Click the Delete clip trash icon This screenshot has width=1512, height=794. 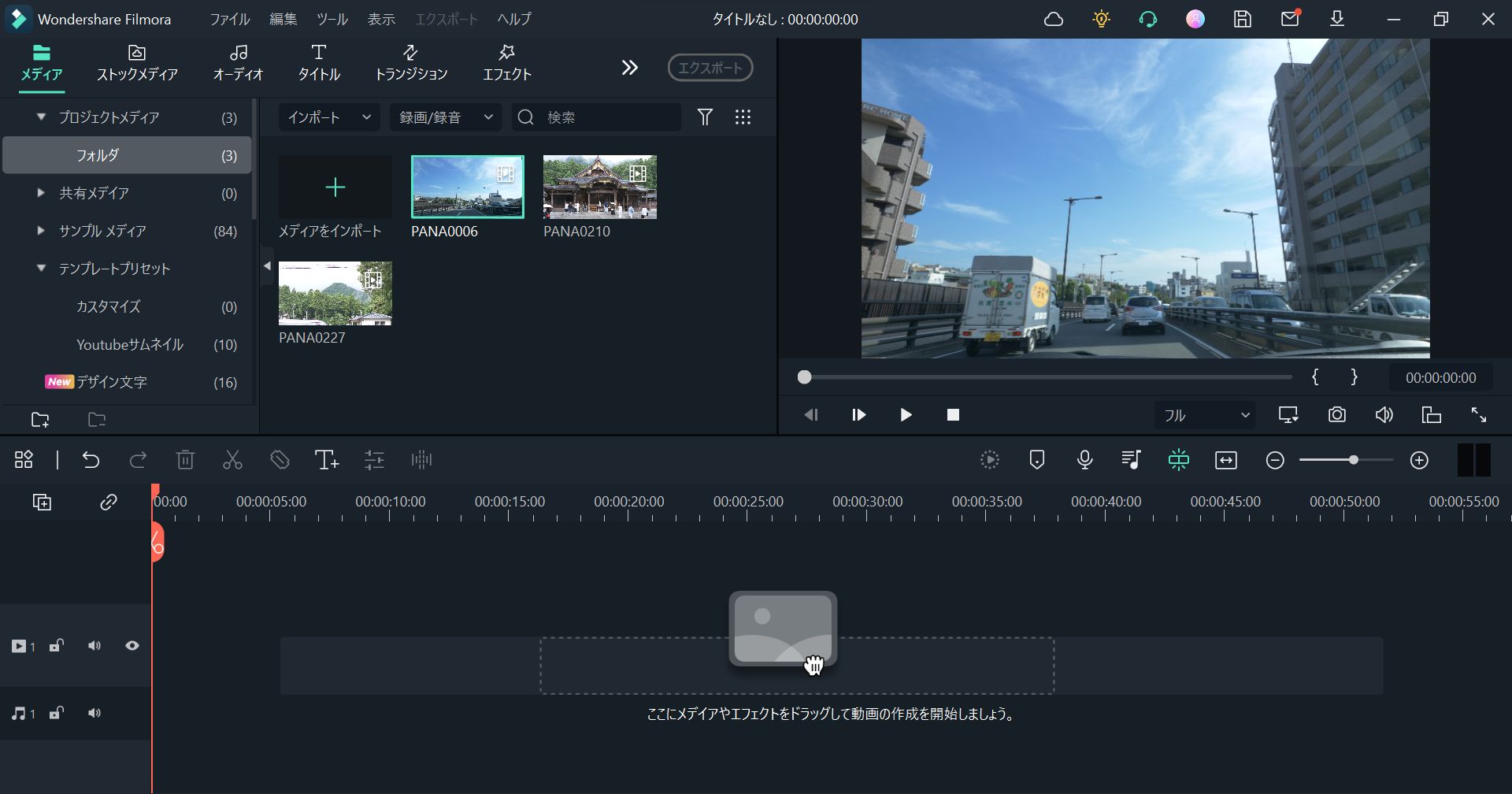186,460
